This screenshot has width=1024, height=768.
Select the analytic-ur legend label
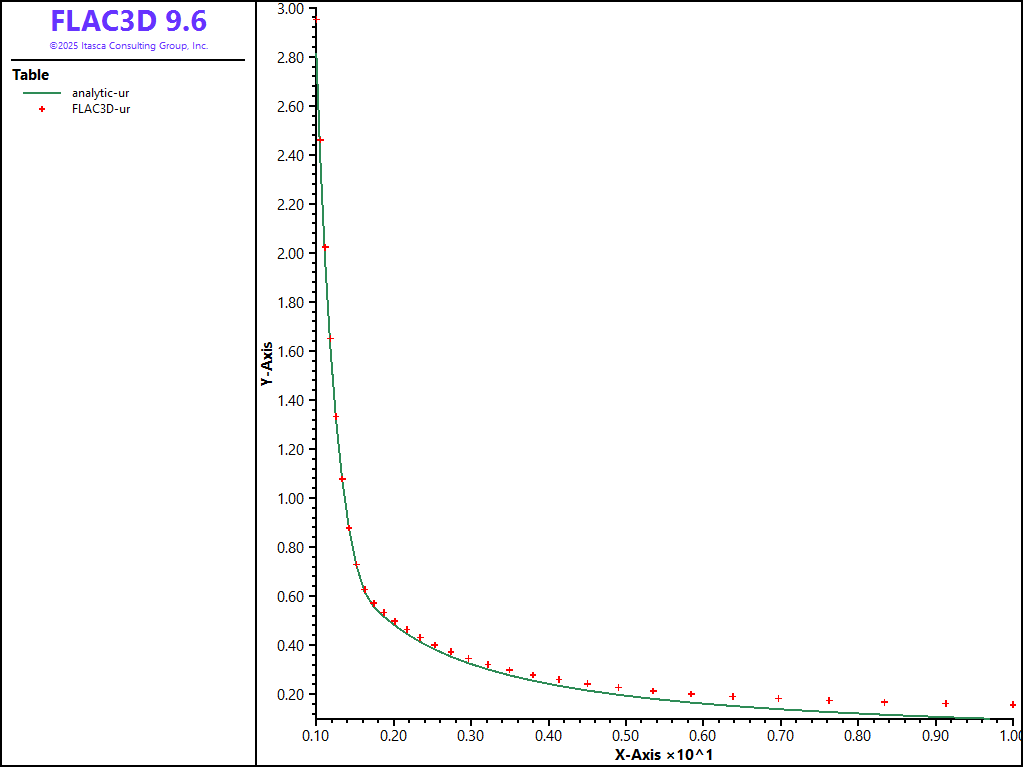(x=100, y=93)
